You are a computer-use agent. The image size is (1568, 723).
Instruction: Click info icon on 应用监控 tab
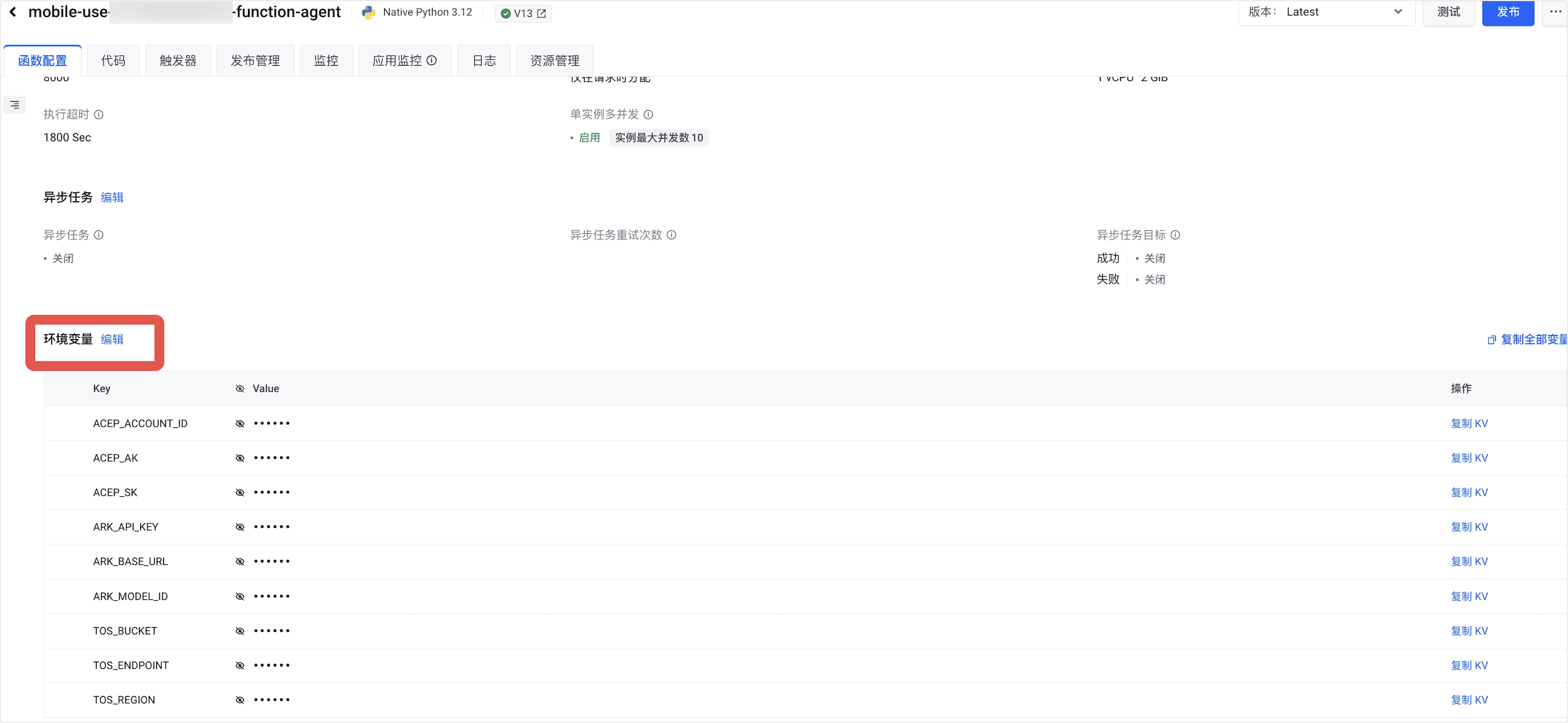pyautogui.click(x=431, y=60)
